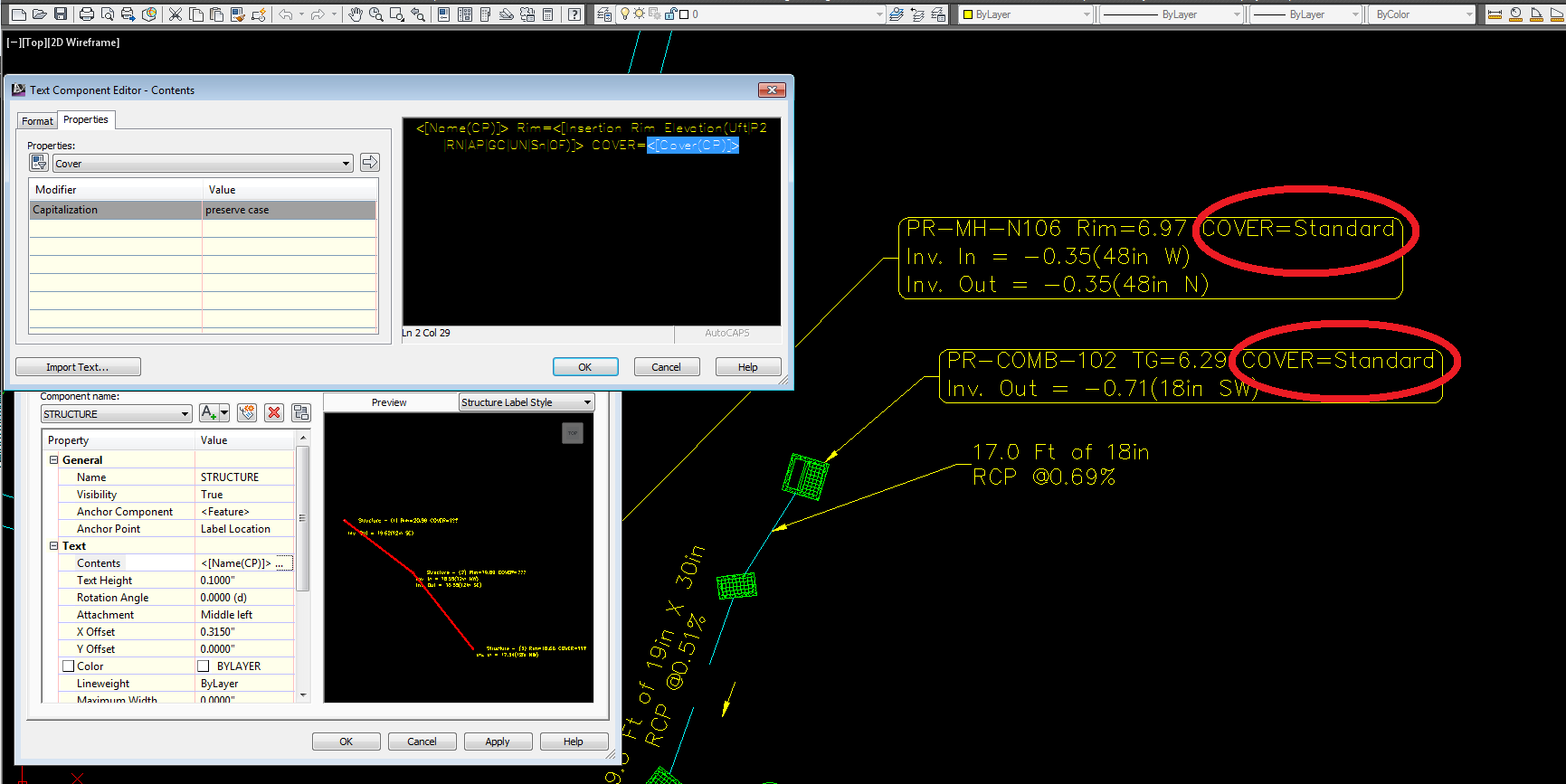The image size is (1566, 784).
Task: Toggle the layer freeze sun icon
Action: click(640, 14)
